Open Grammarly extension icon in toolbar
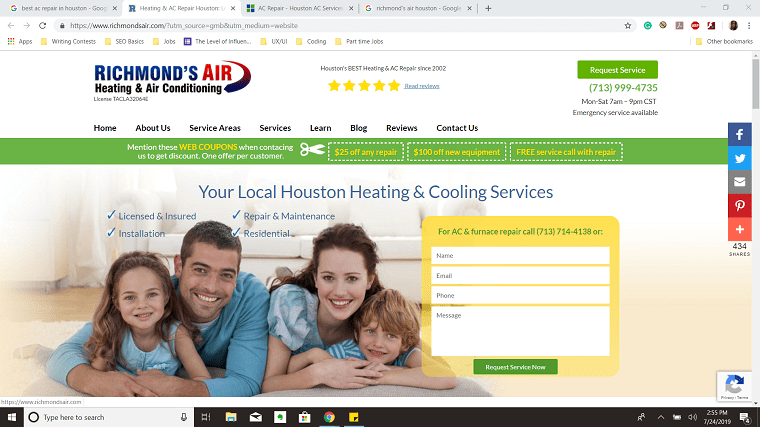Screen dimensions: 760x427 pyautogui.click(x=648, y=25)
